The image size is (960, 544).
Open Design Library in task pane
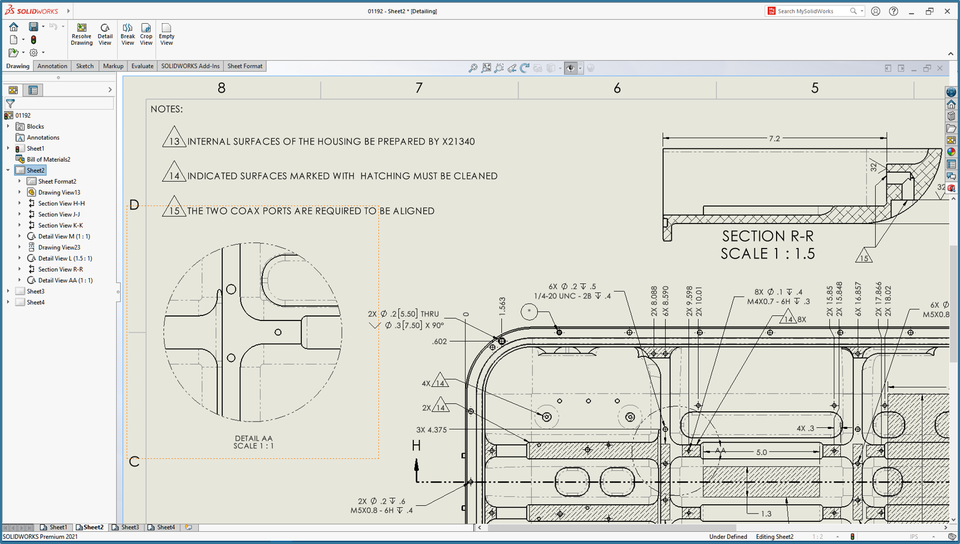951,116
